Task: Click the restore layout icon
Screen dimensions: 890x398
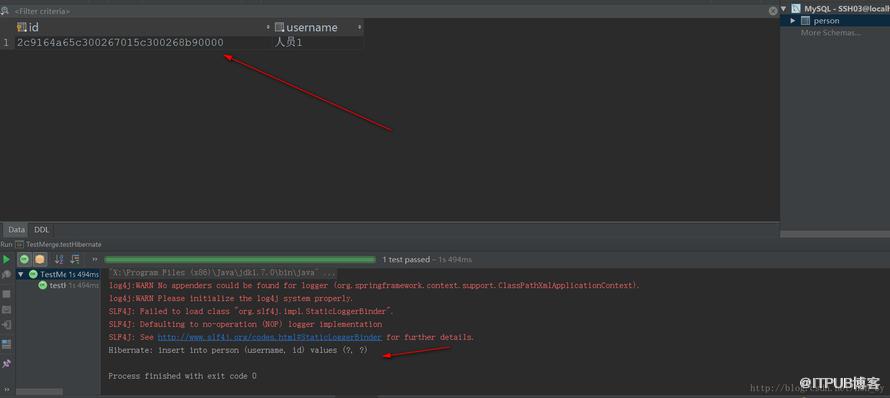Action: 6,345
